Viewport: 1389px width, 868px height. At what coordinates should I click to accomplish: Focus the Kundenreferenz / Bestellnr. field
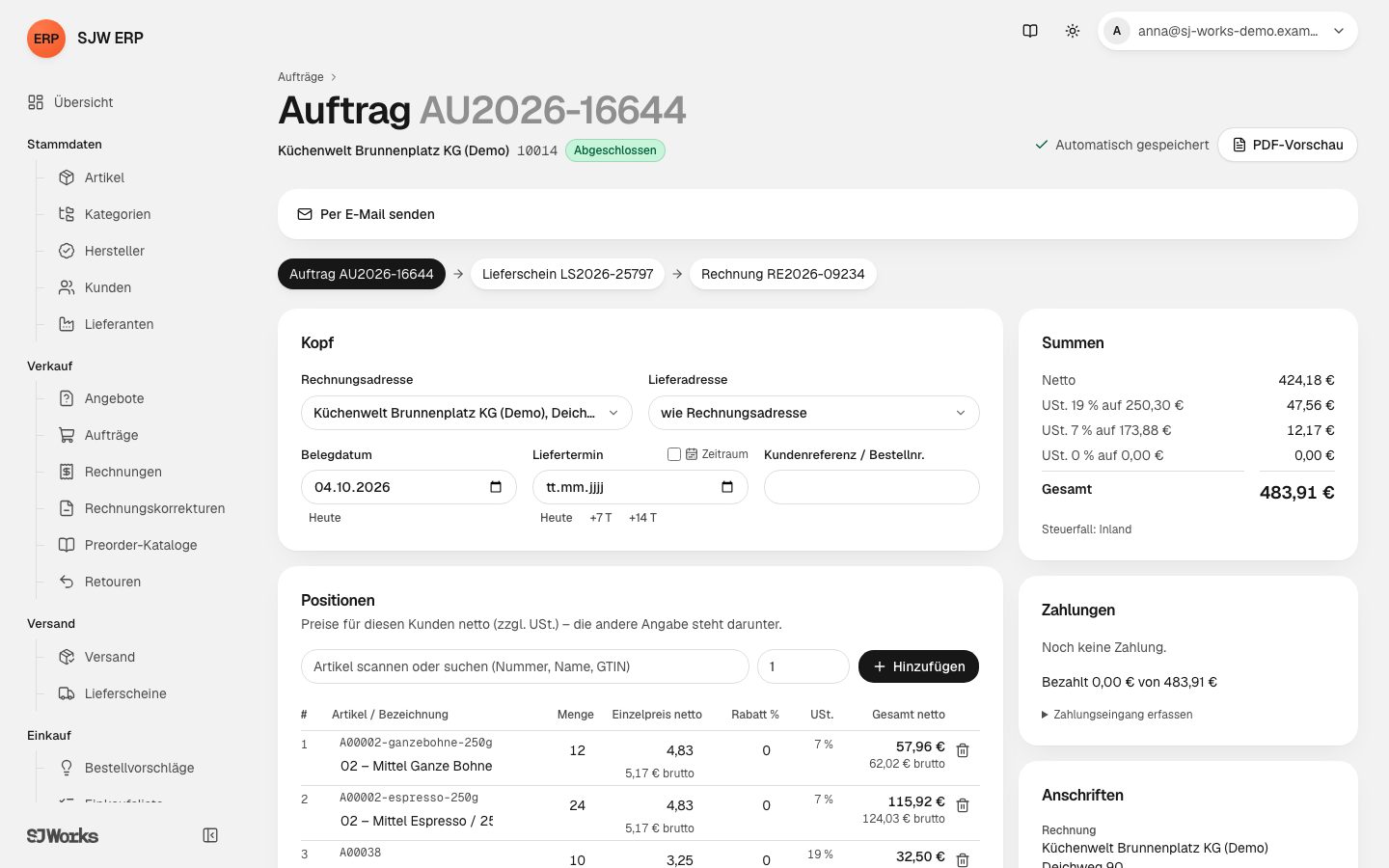872,487
